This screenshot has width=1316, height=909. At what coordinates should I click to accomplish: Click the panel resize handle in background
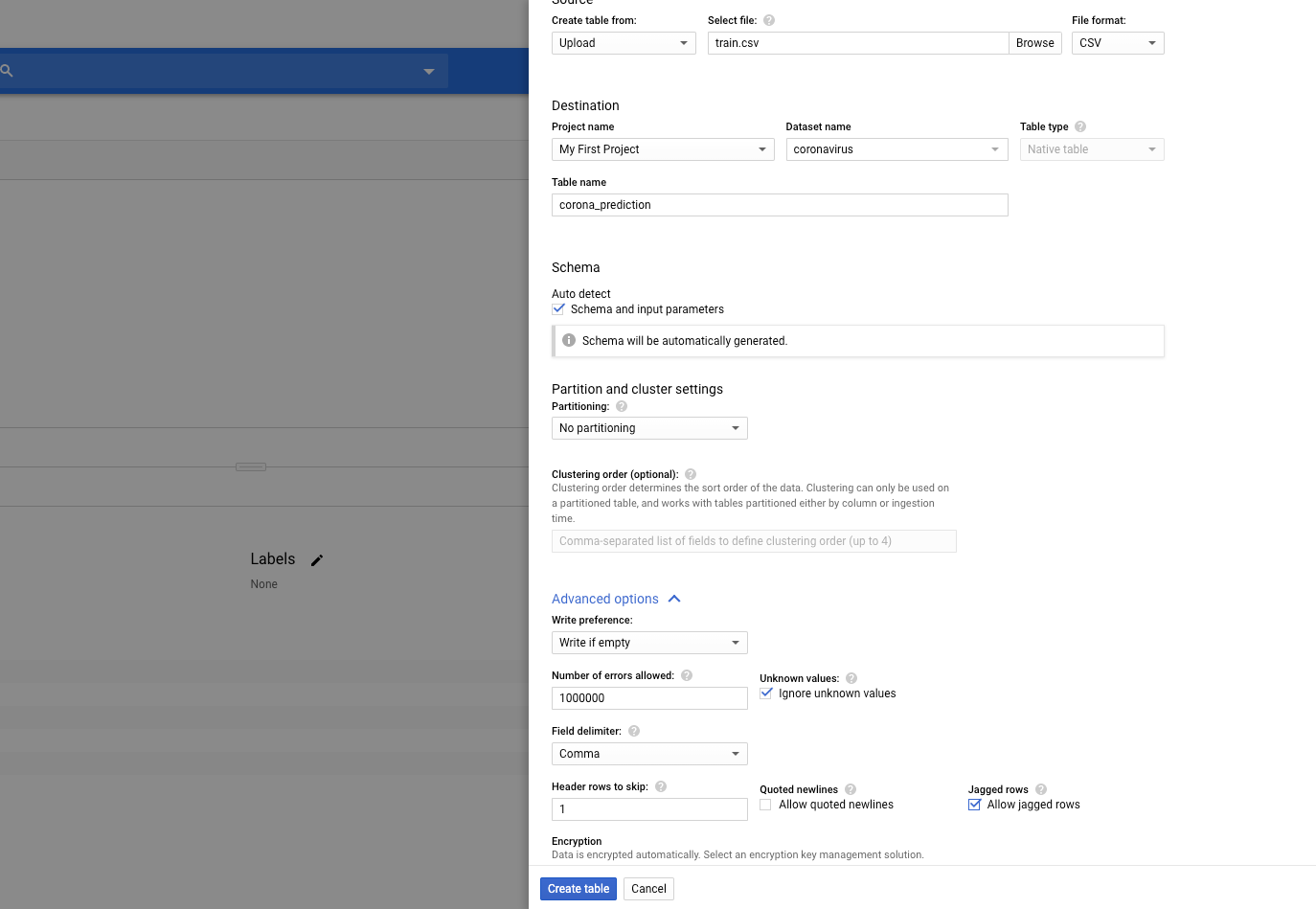[x=251, y=467]
